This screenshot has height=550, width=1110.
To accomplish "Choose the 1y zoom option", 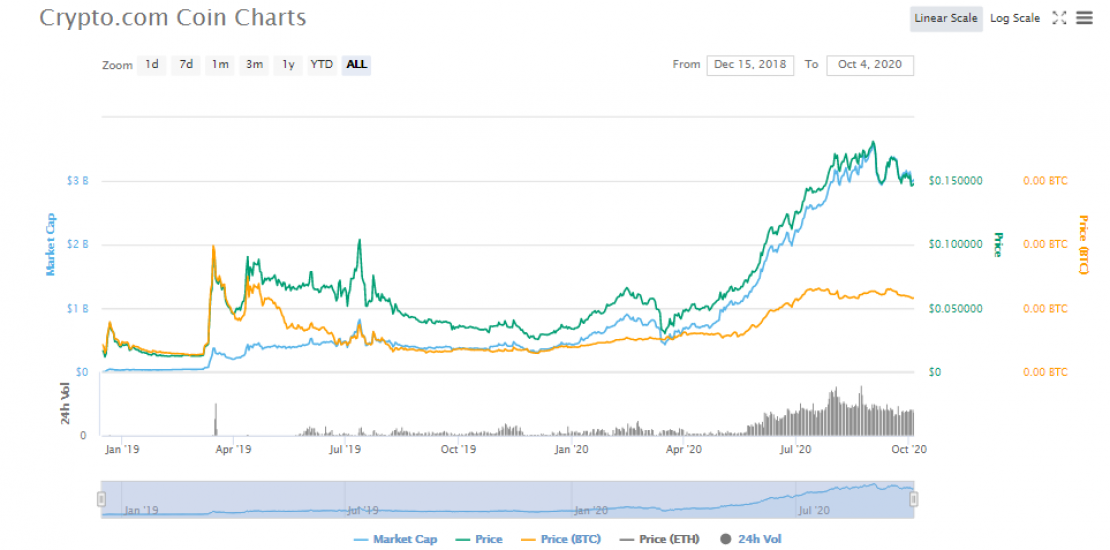I will click(288, 65).
